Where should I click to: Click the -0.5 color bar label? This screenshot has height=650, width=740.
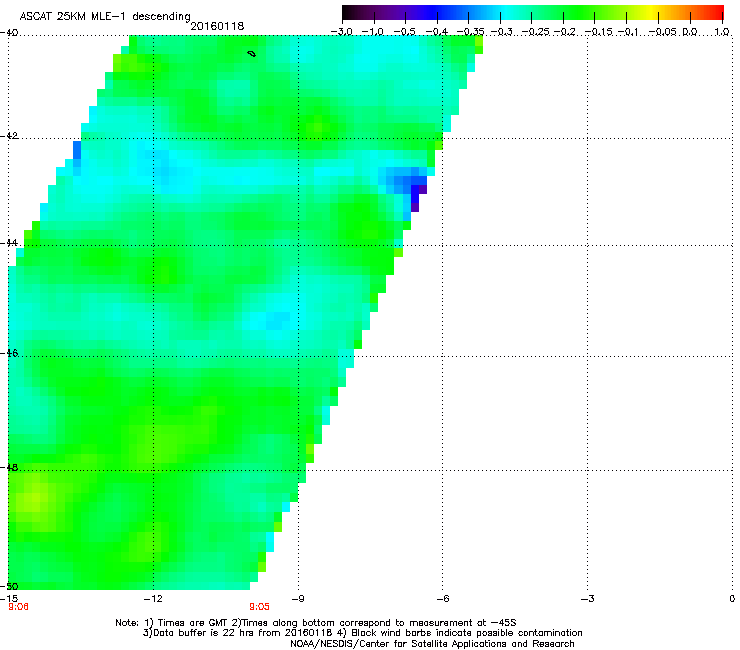pos(404,32)
